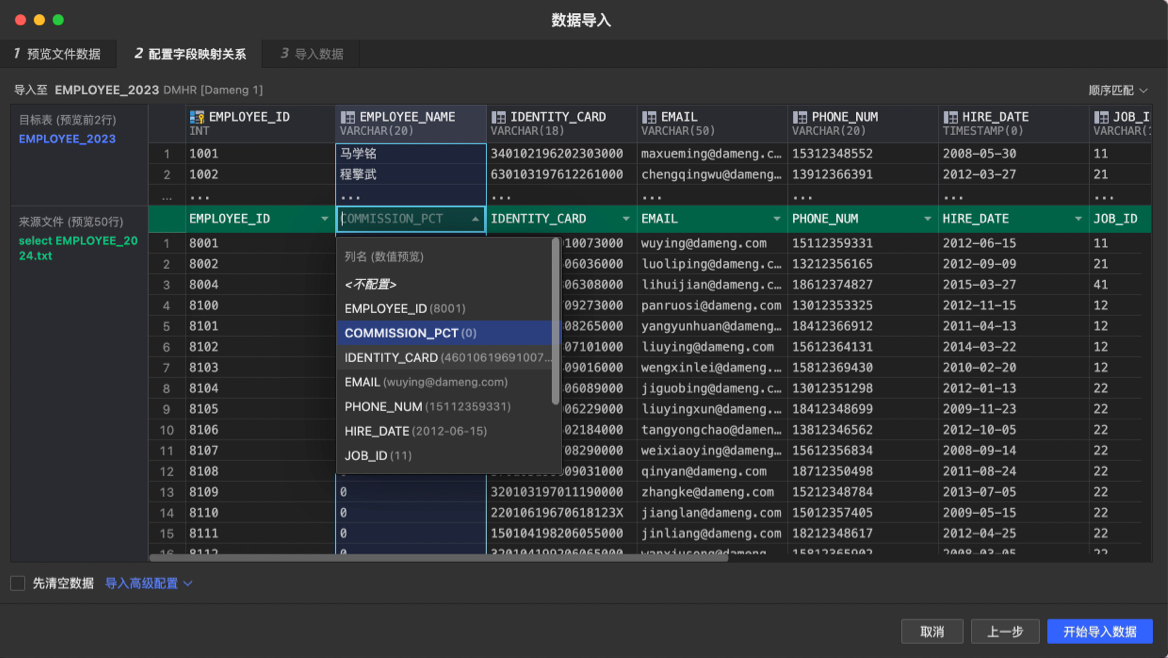Viewport: 1168px width, 658px height.
Task: Click the 开始导入数据 button
Action: 1099,631
